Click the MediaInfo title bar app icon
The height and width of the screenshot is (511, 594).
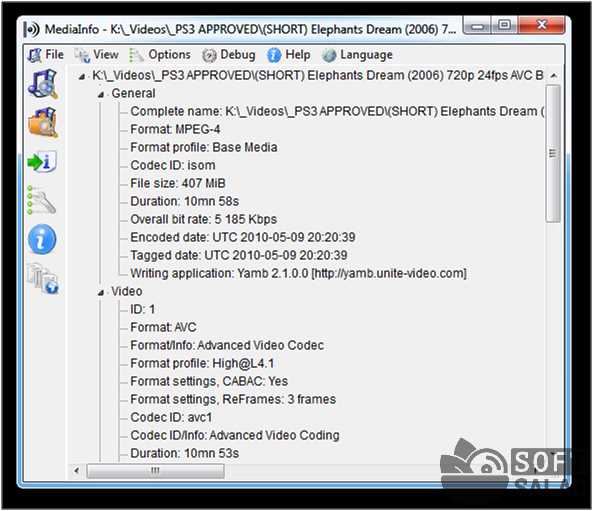(x=31, y=30)
